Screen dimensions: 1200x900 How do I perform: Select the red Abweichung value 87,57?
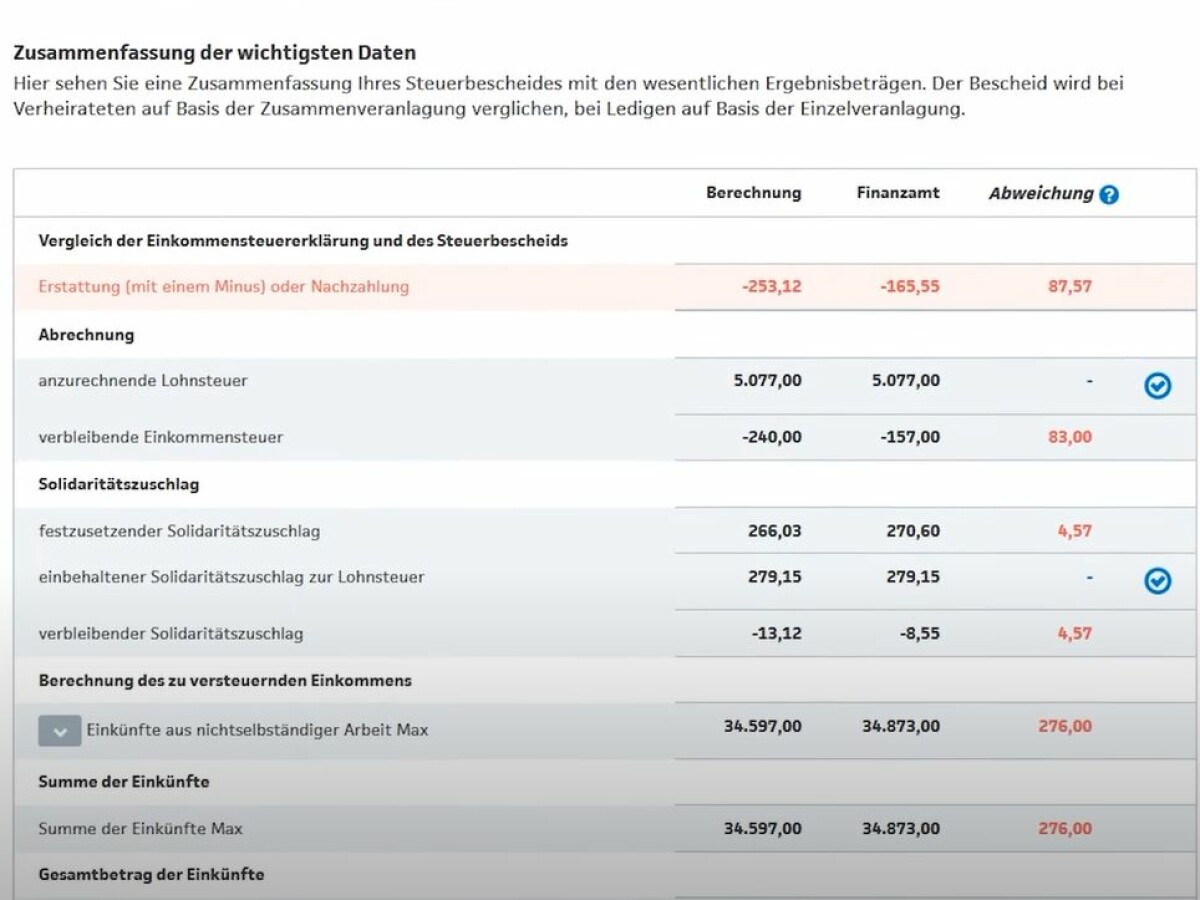coord(1070,286)
